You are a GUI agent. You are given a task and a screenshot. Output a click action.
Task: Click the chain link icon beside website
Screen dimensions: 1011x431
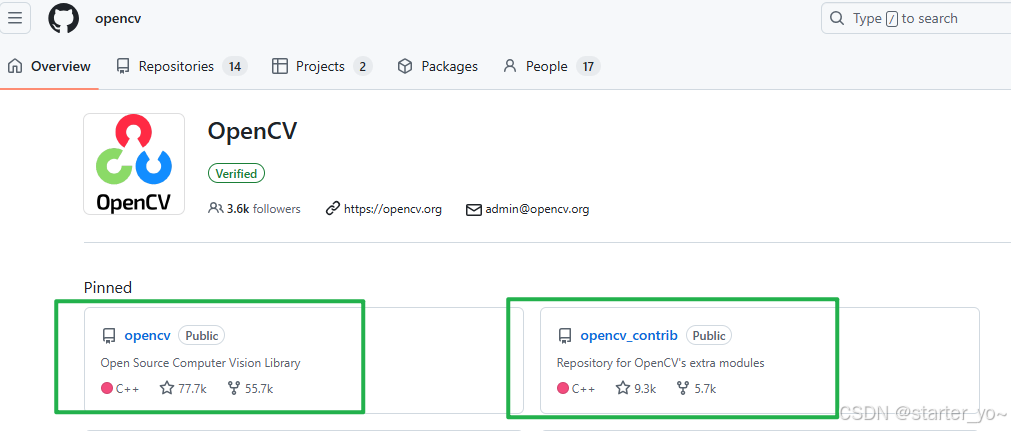pyautogui.click(x=333, y=208)
